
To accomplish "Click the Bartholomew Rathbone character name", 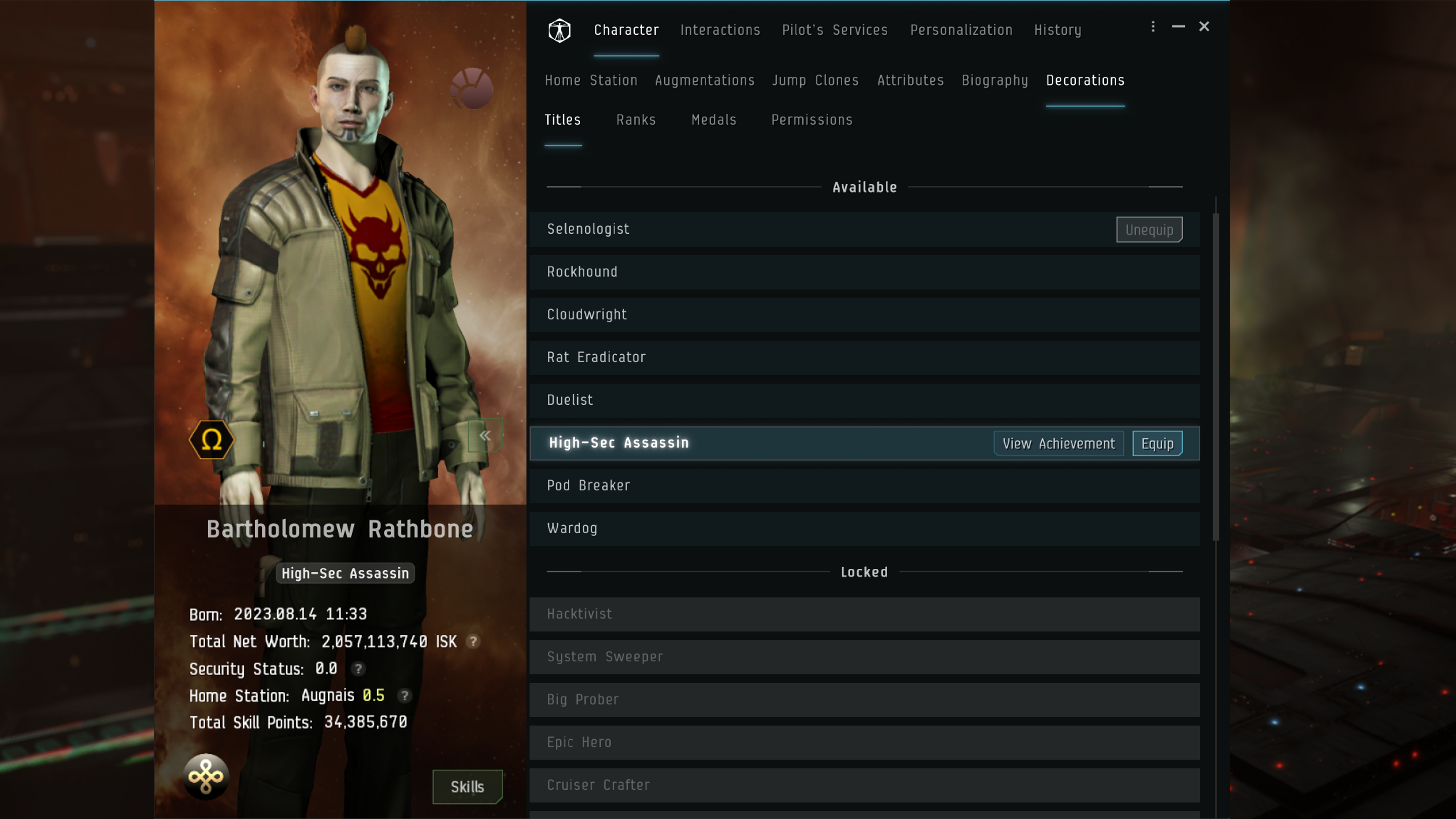I will pyautogui.click(x=340, y=529).
